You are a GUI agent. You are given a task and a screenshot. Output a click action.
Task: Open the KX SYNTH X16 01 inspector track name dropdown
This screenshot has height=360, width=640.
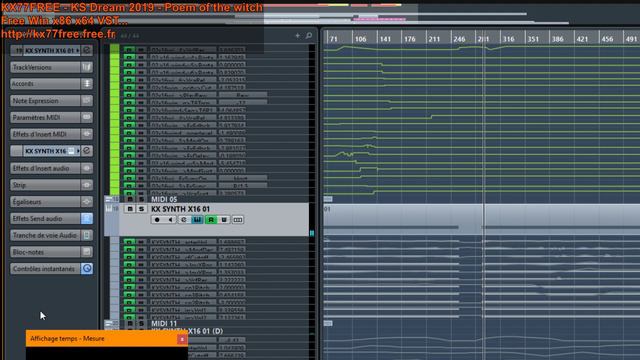[x=78, y=51]
